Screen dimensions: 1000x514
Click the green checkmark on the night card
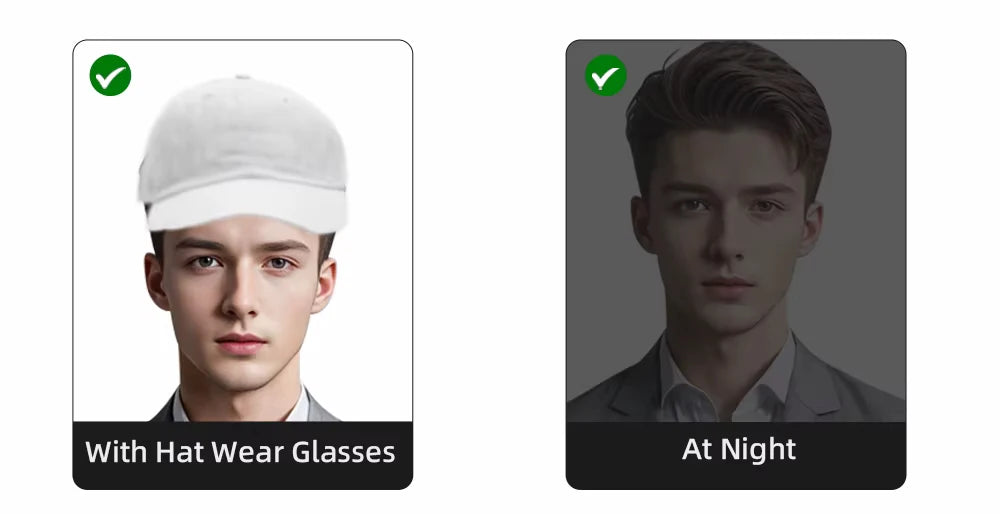point(606,75)
